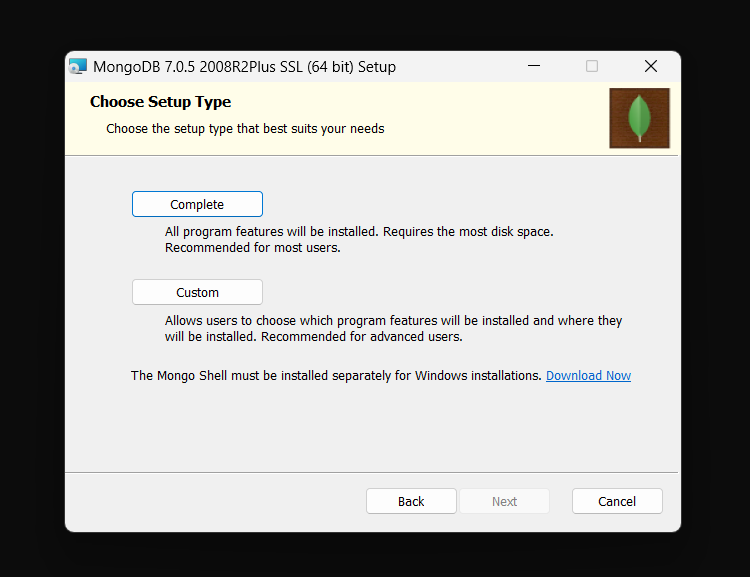Choose the Custom setup type
The image size is (750, 577).
click(197, 292)
